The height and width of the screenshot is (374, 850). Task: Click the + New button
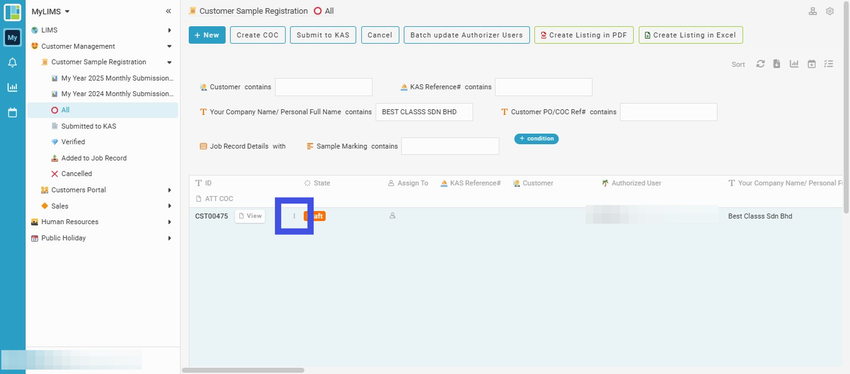click(207, 35)
